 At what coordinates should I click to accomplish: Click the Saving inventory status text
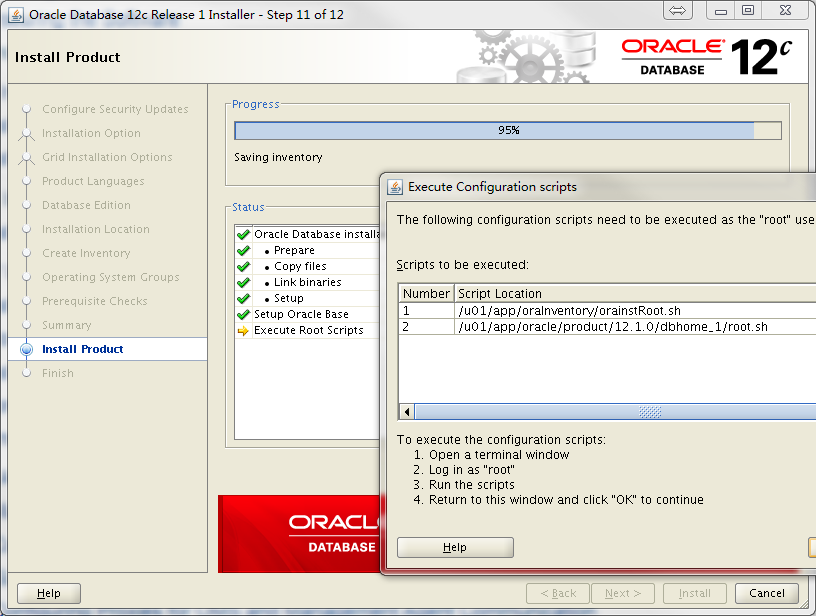click(278, 157)
